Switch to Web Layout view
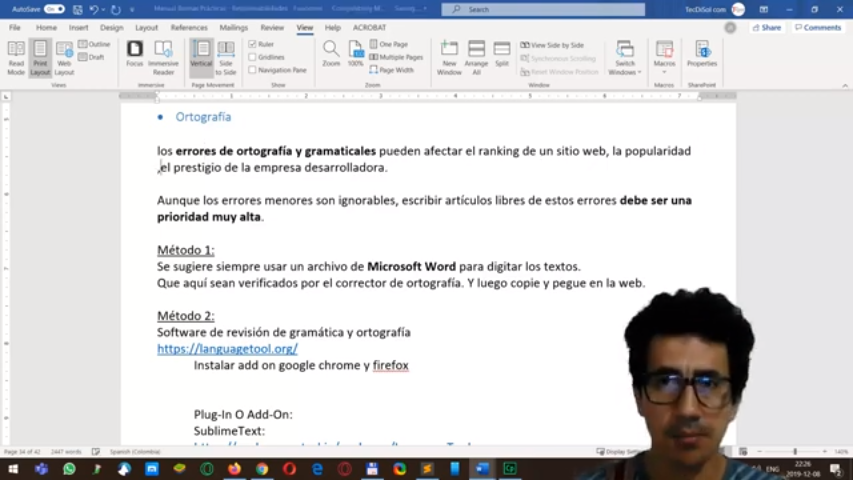The height and width of the screenshot is (480, 853). click(x=64, y=58)
